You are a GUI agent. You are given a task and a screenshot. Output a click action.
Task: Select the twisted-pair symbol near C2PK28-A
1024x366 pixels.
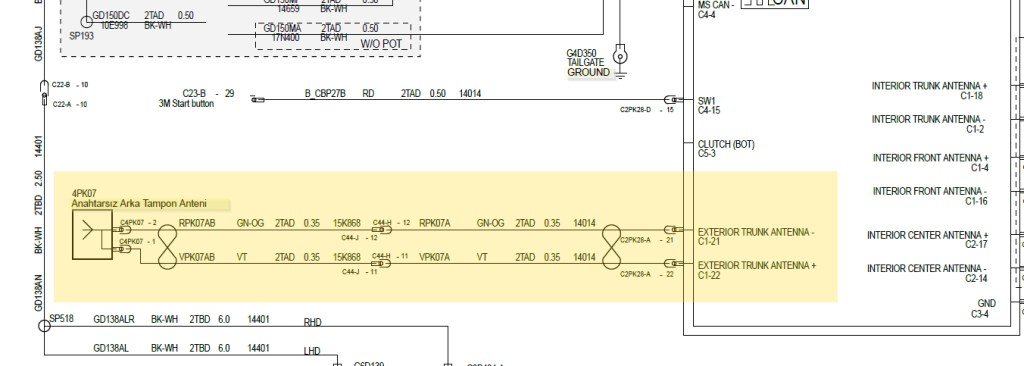point(611,247)
